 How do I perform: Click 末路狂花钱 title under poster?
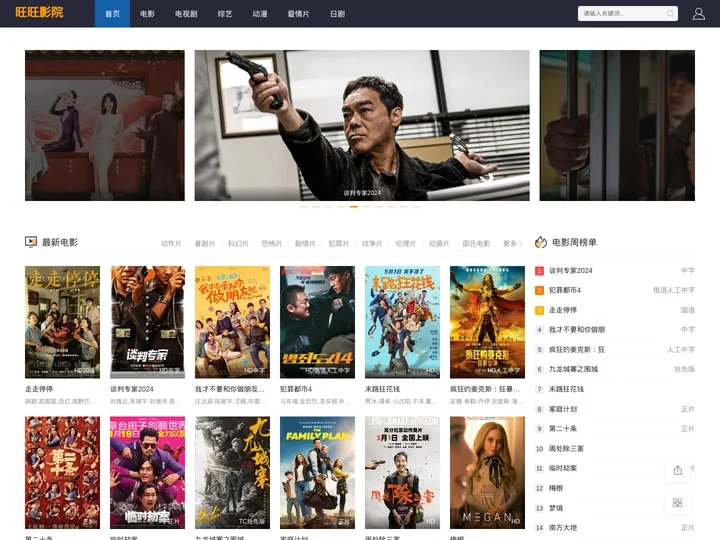coord(382,389)
